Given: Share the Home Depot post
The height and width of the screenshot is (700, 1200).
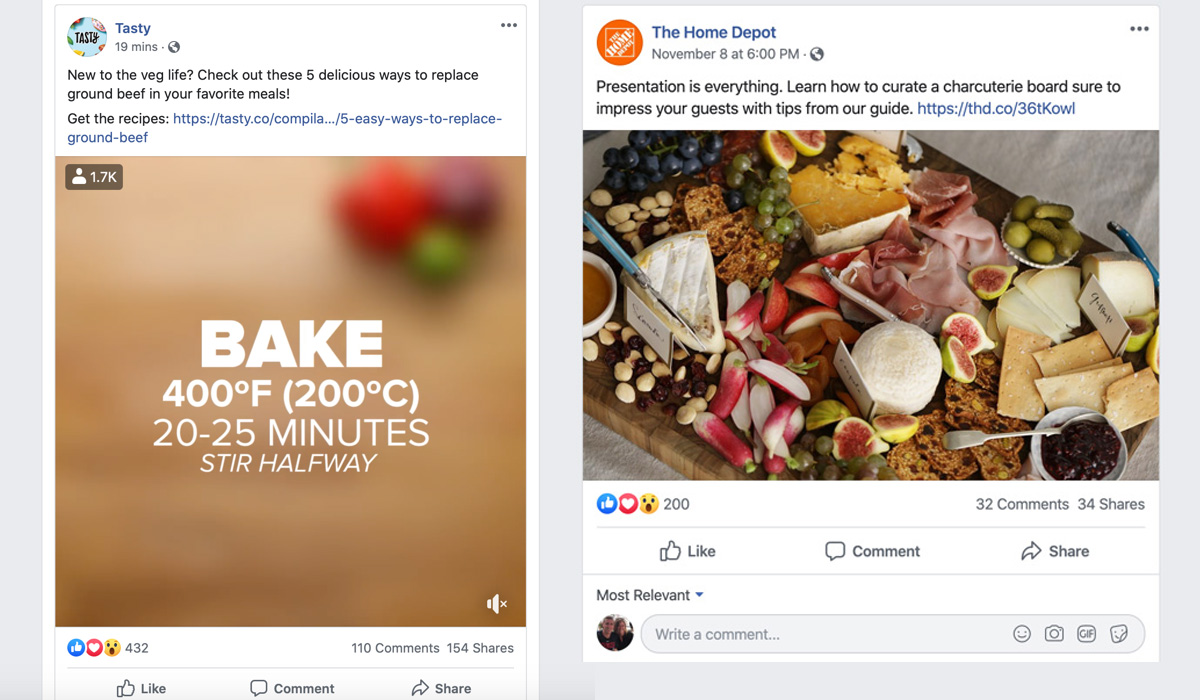Looking at the screenshot, I should (x=1055, y=551).
